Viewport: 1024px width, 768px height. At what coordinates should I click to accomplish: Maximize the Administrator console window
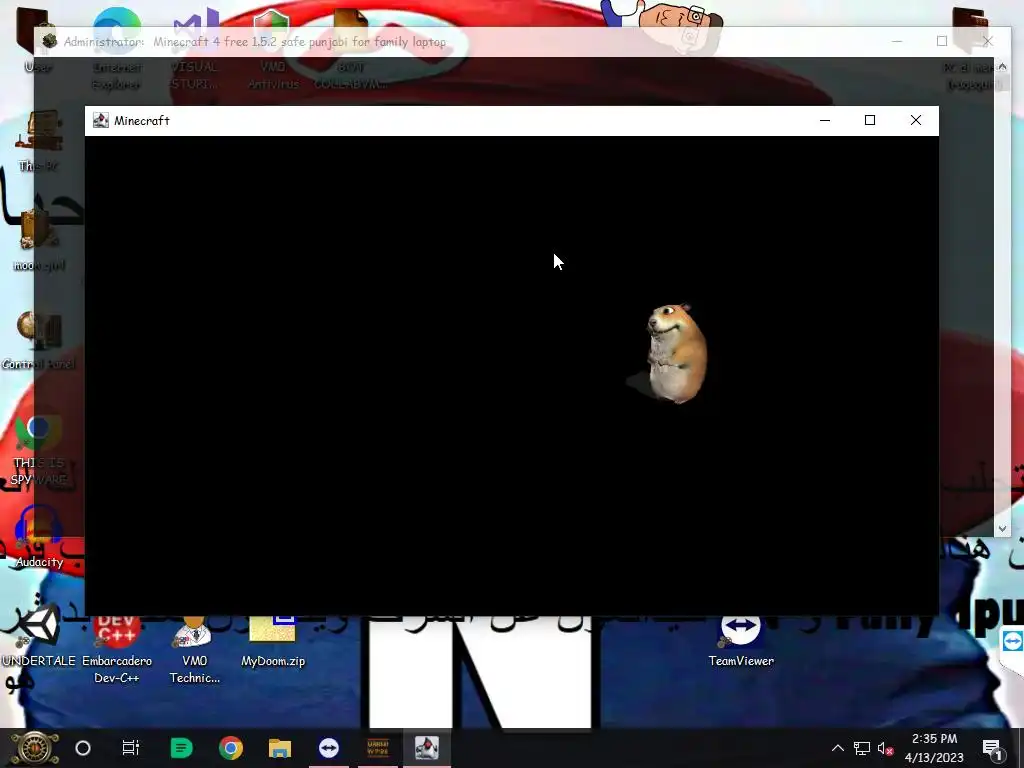[942, 41]
